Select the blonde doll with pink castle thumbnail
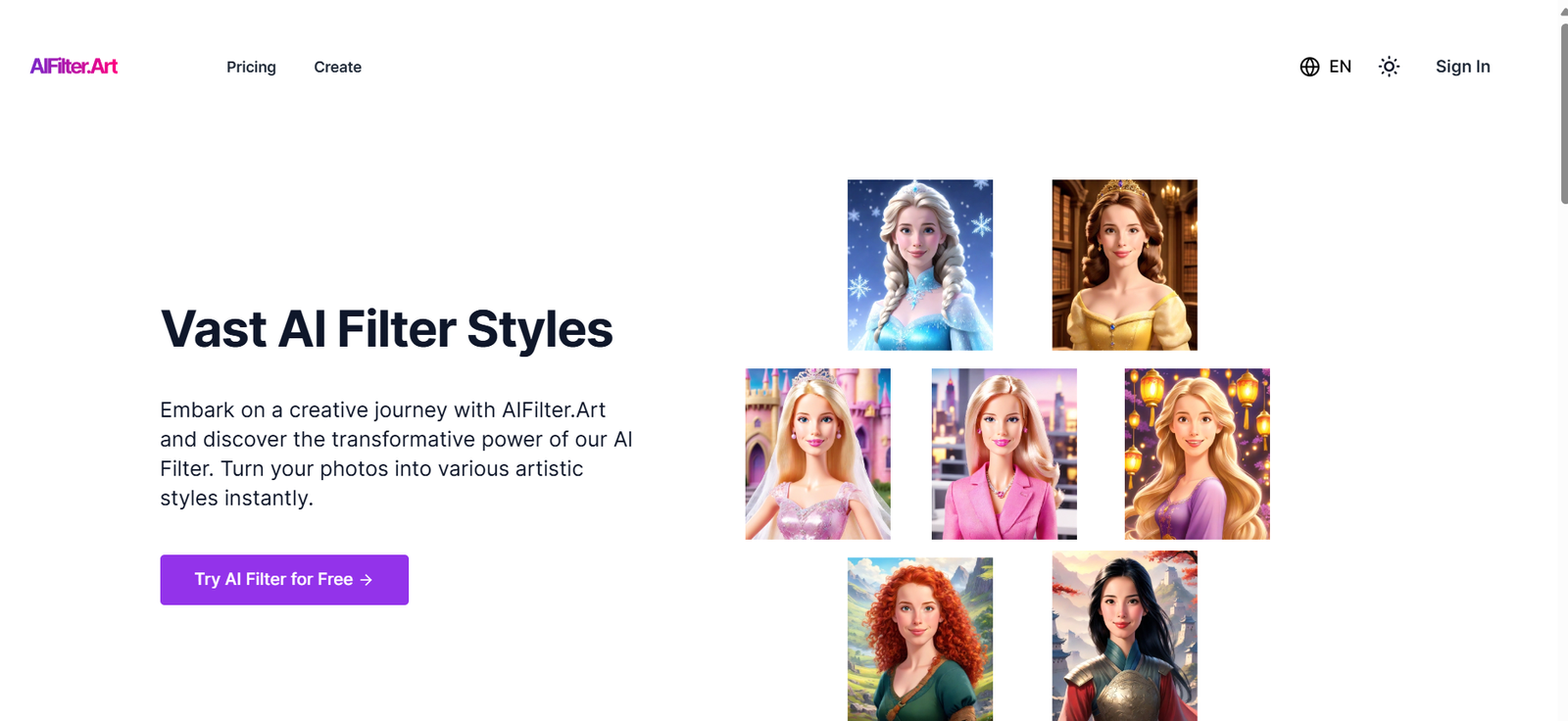This screenshot has height=721, width=1568. (818, 454)
